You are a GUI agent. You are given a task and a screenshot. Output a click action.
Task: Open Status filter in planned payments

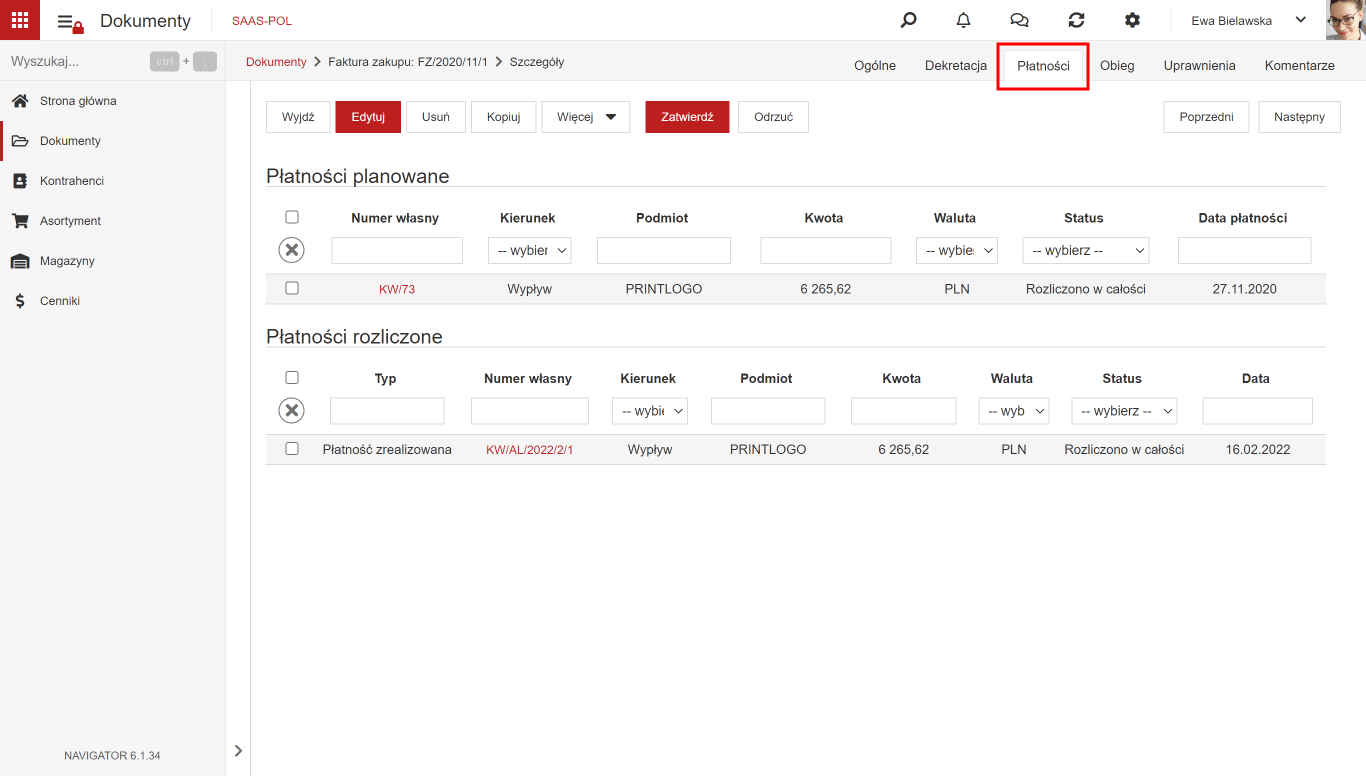[1086, 250]
